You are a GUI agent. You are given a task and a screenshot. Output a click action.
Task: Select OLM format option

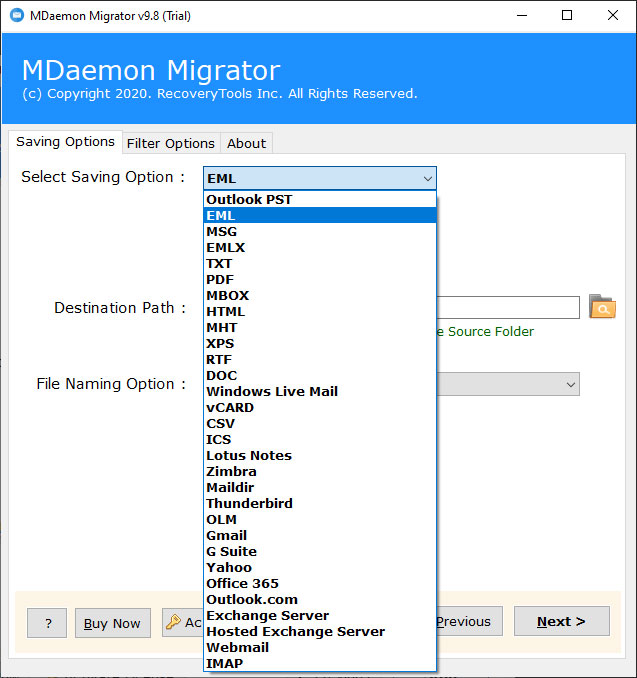pos(320,519)
